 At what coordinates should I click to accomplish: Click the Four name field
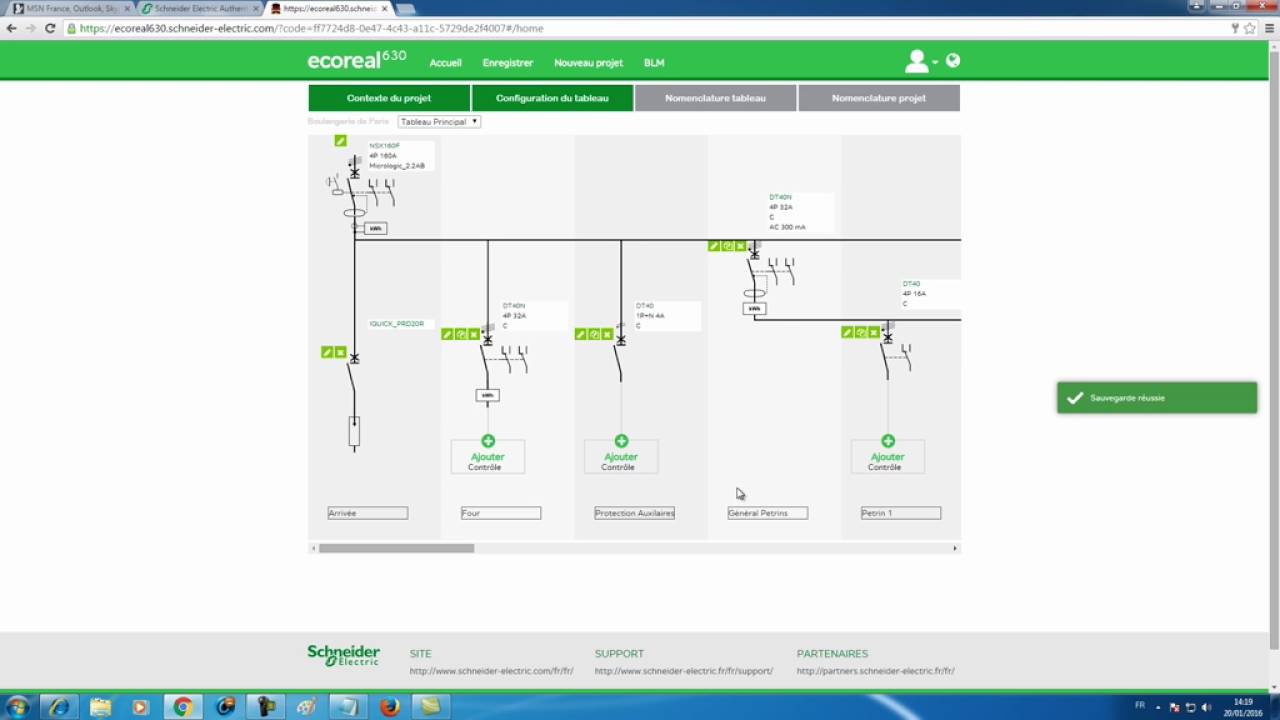click(501, 513)
